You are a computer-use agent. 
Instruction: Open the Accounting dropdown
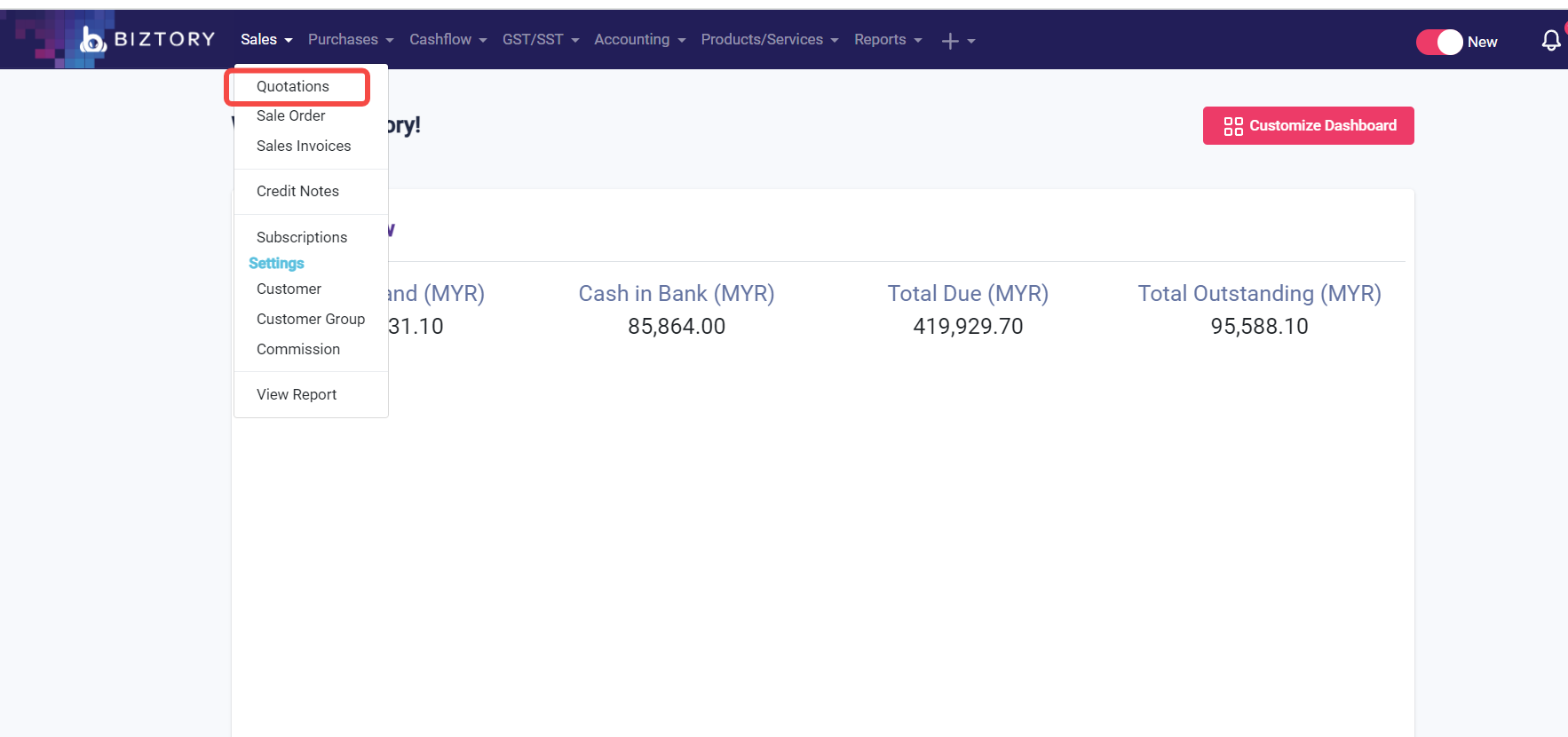tap(640, 39)
